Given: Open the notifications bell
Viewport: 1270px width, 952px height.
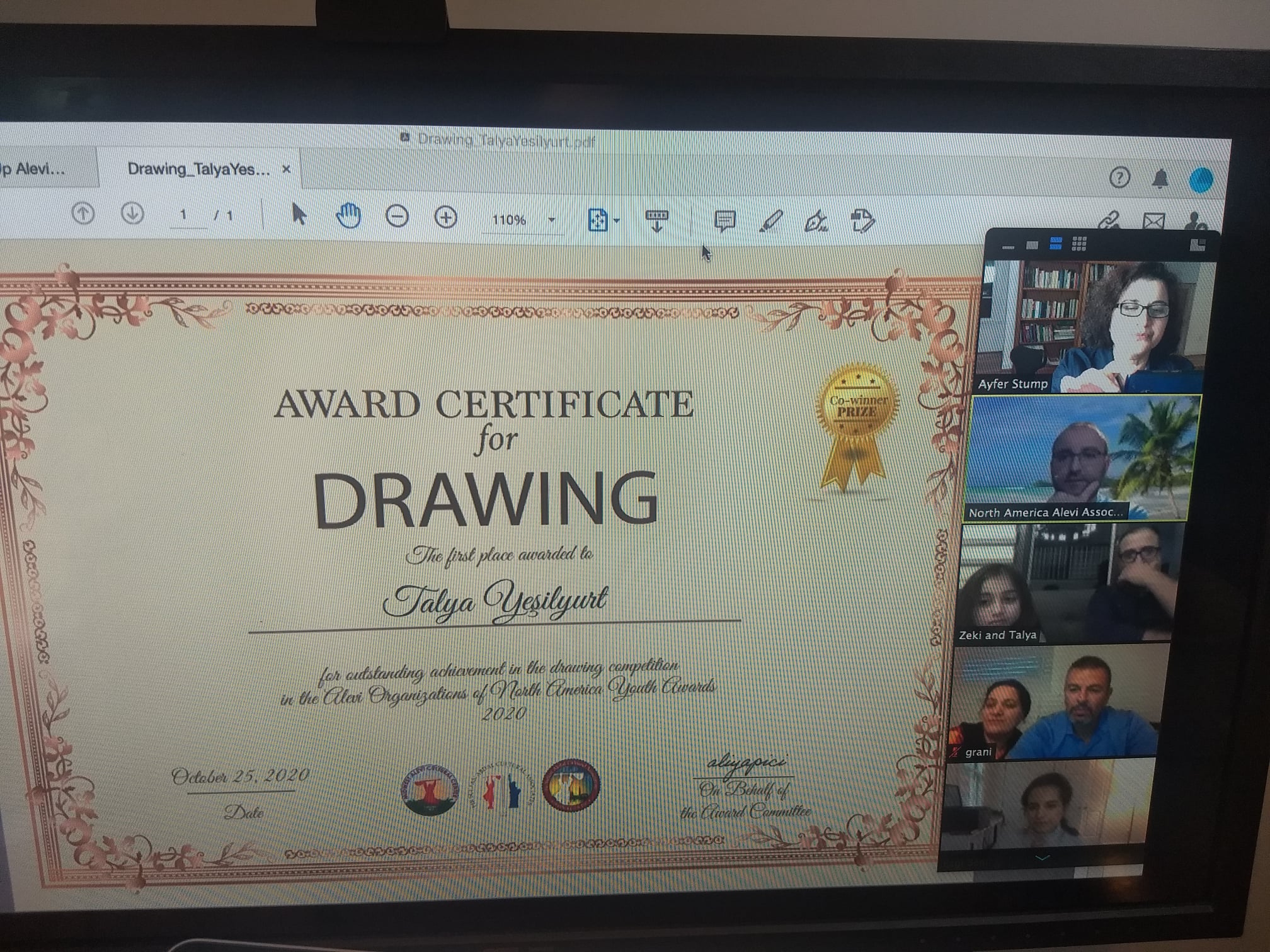Looking at the screenshot, I should point(1160,179).
